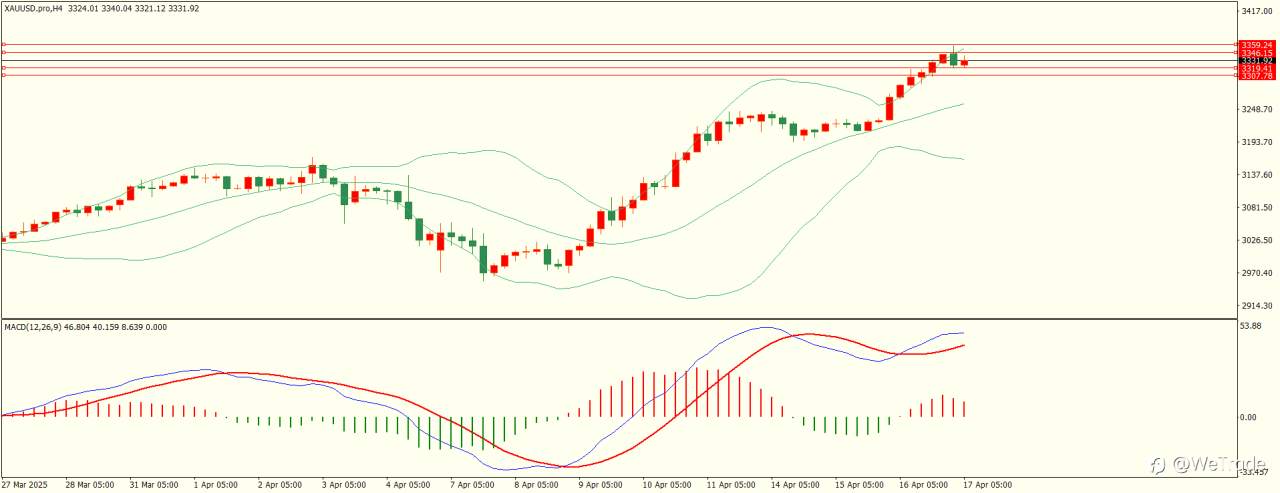This screenshot has height=493, width=1280.
Task: Click the 8 Apr 05:00 time label
Action: pyautogui.click(x=536, y=484)
